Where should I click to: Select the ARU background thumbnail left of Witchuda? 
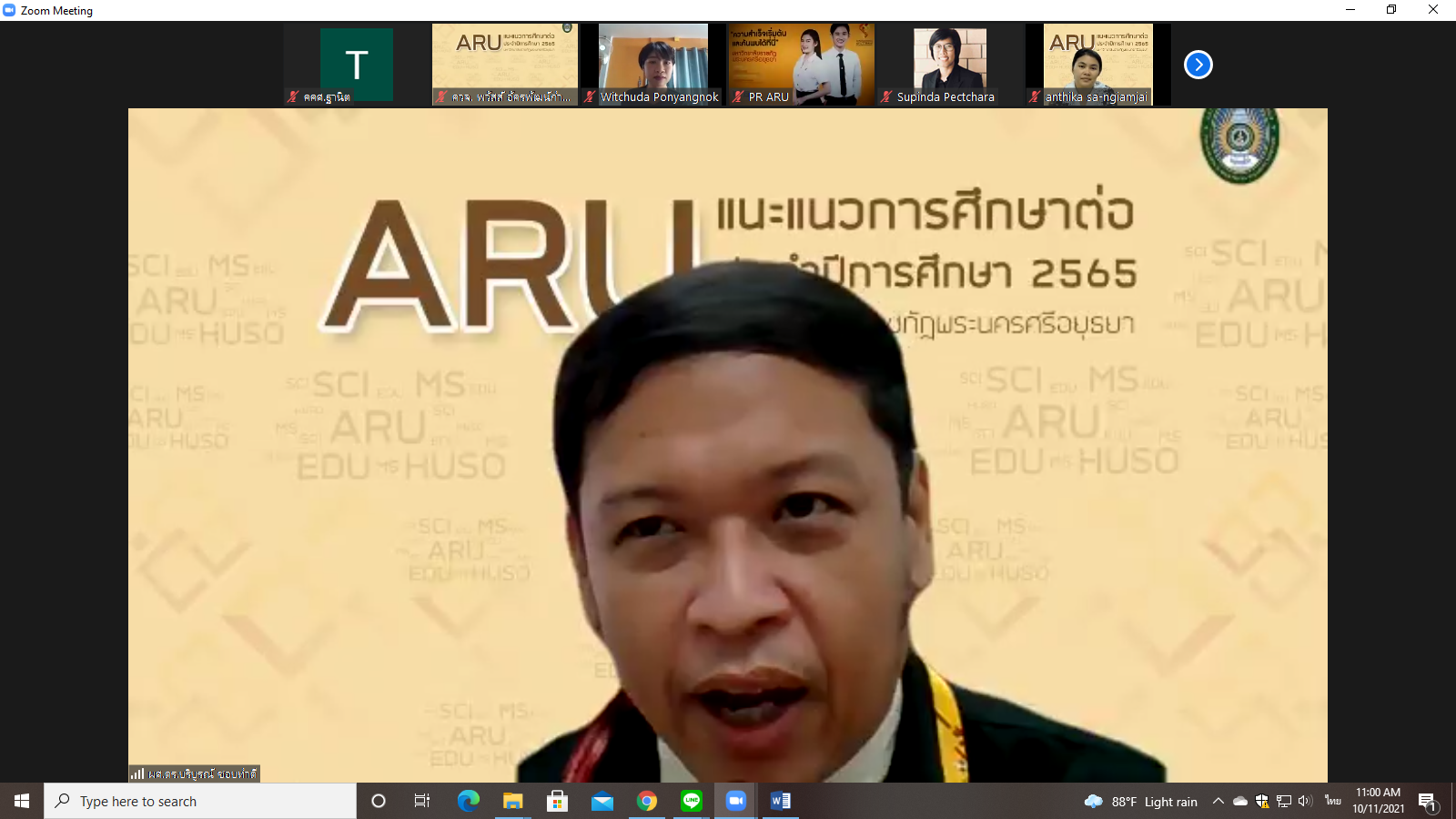pos(504,65)
